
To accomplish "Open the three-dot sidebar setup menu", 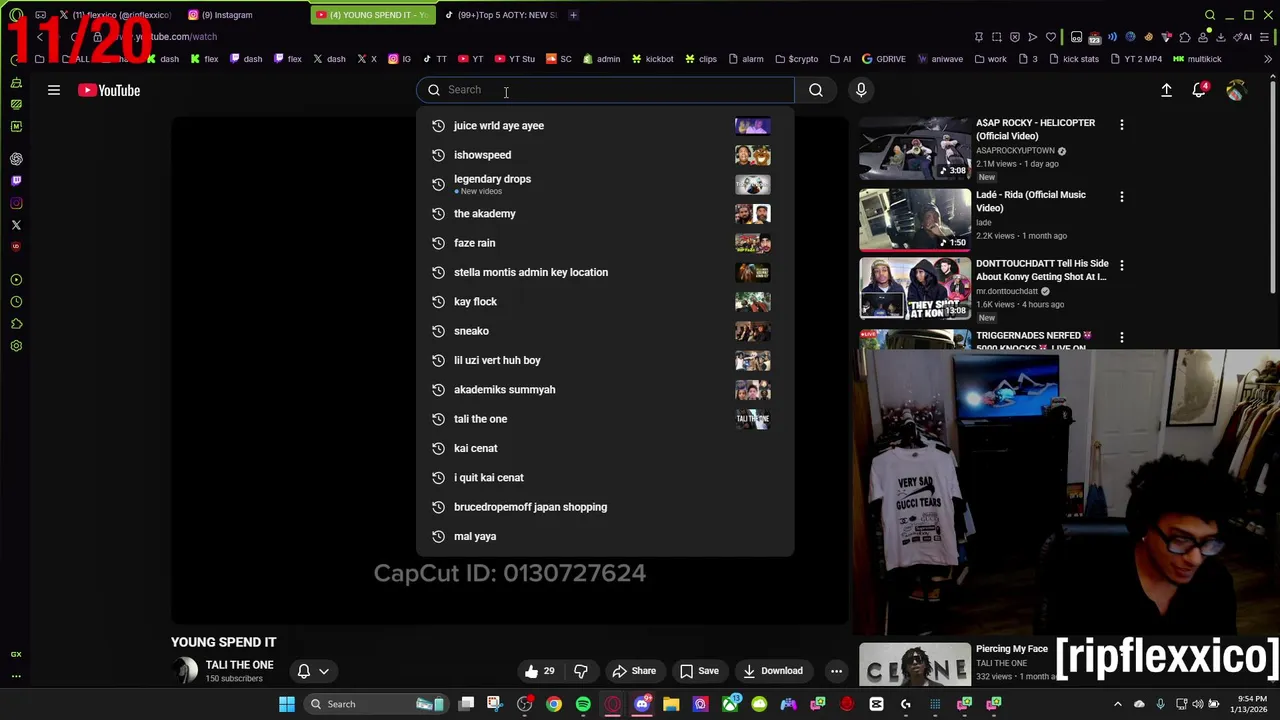I will point(16,676).
